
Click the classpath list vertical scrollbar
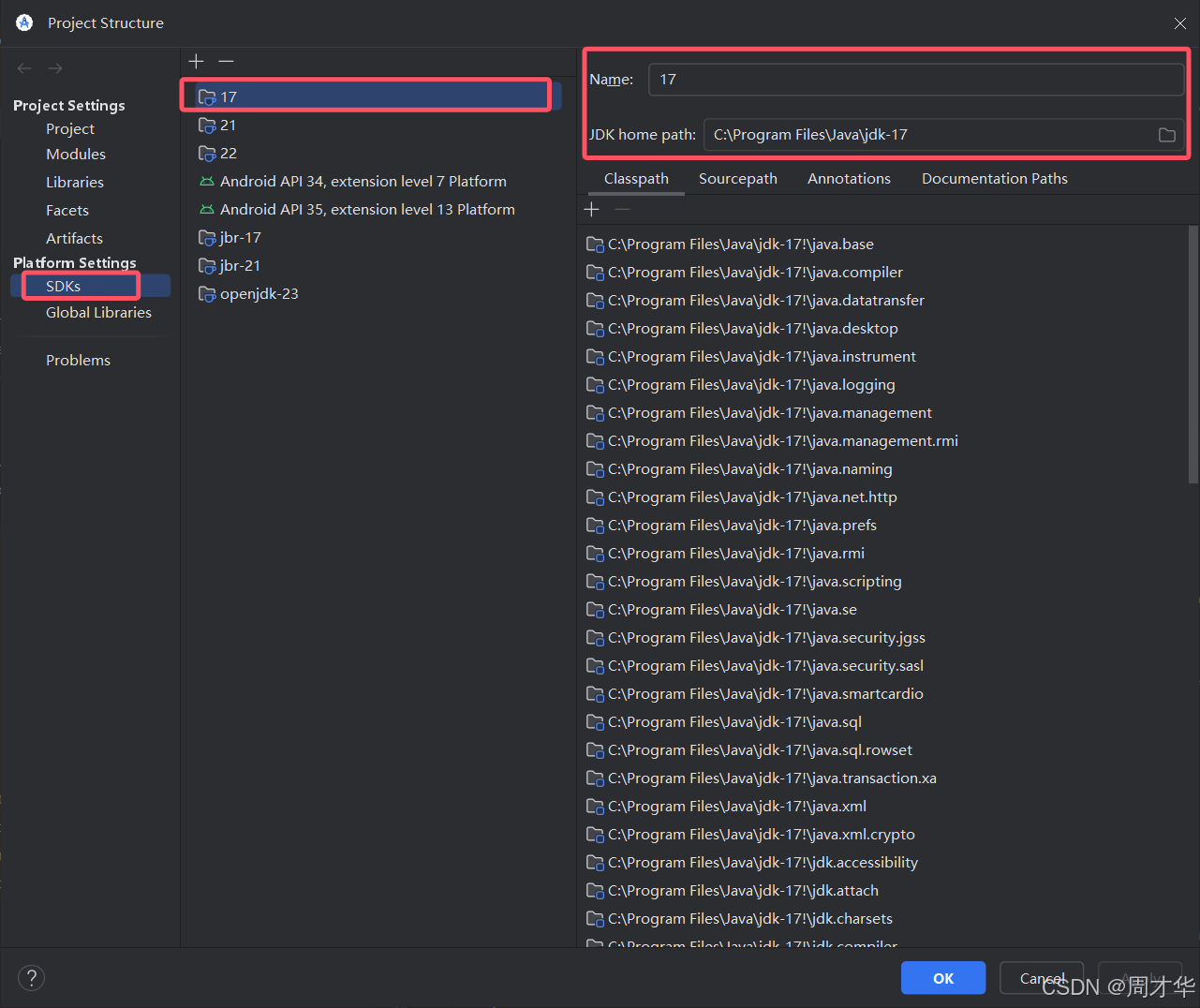pos(1193,354)
